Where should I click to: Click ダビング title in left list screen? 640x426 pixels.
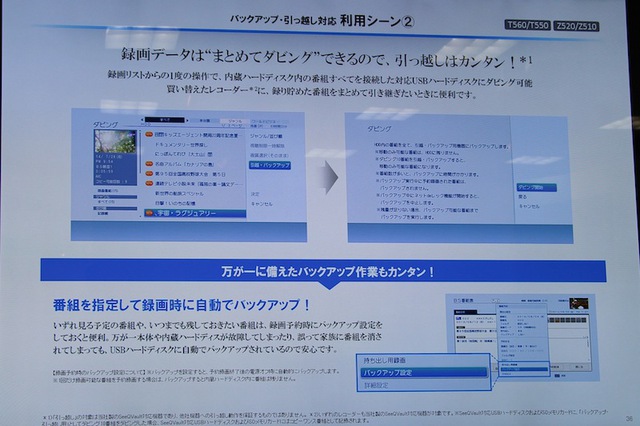pos(105,124)
